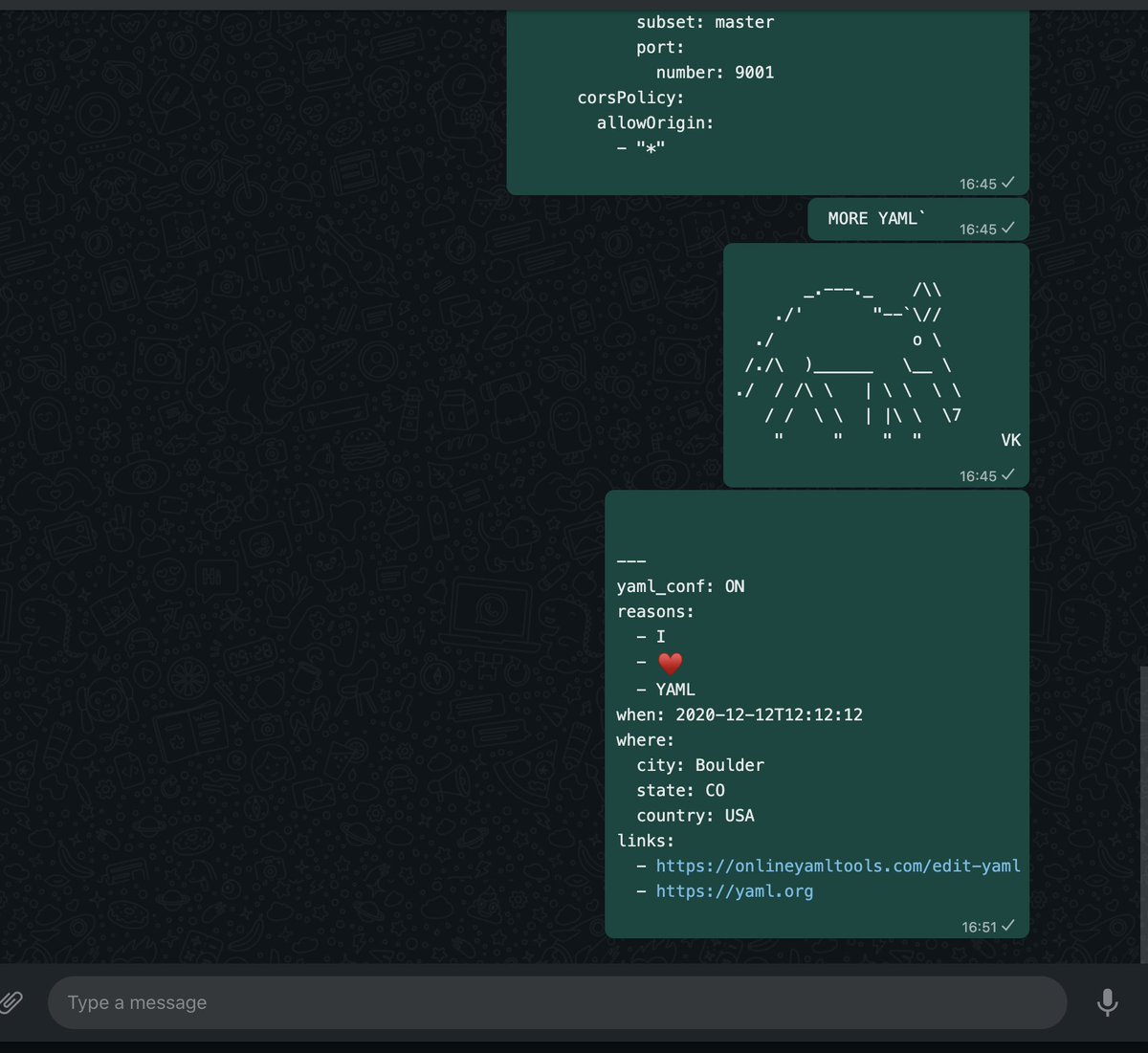This screenshot has width=1148, height=1053.
Task: Select the MORE YAML` message bubble
Action: [x=875, y=219]
